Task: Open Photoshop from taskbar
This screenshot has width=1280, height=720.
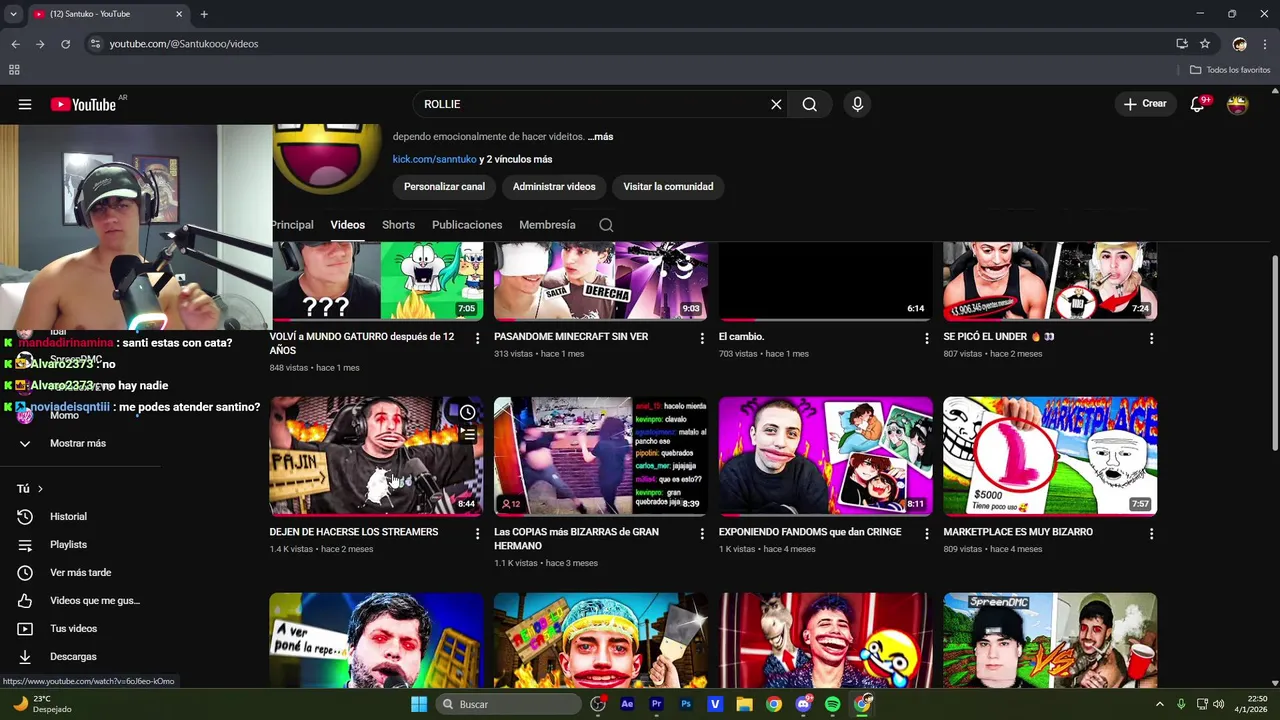Action: [686, 704]
